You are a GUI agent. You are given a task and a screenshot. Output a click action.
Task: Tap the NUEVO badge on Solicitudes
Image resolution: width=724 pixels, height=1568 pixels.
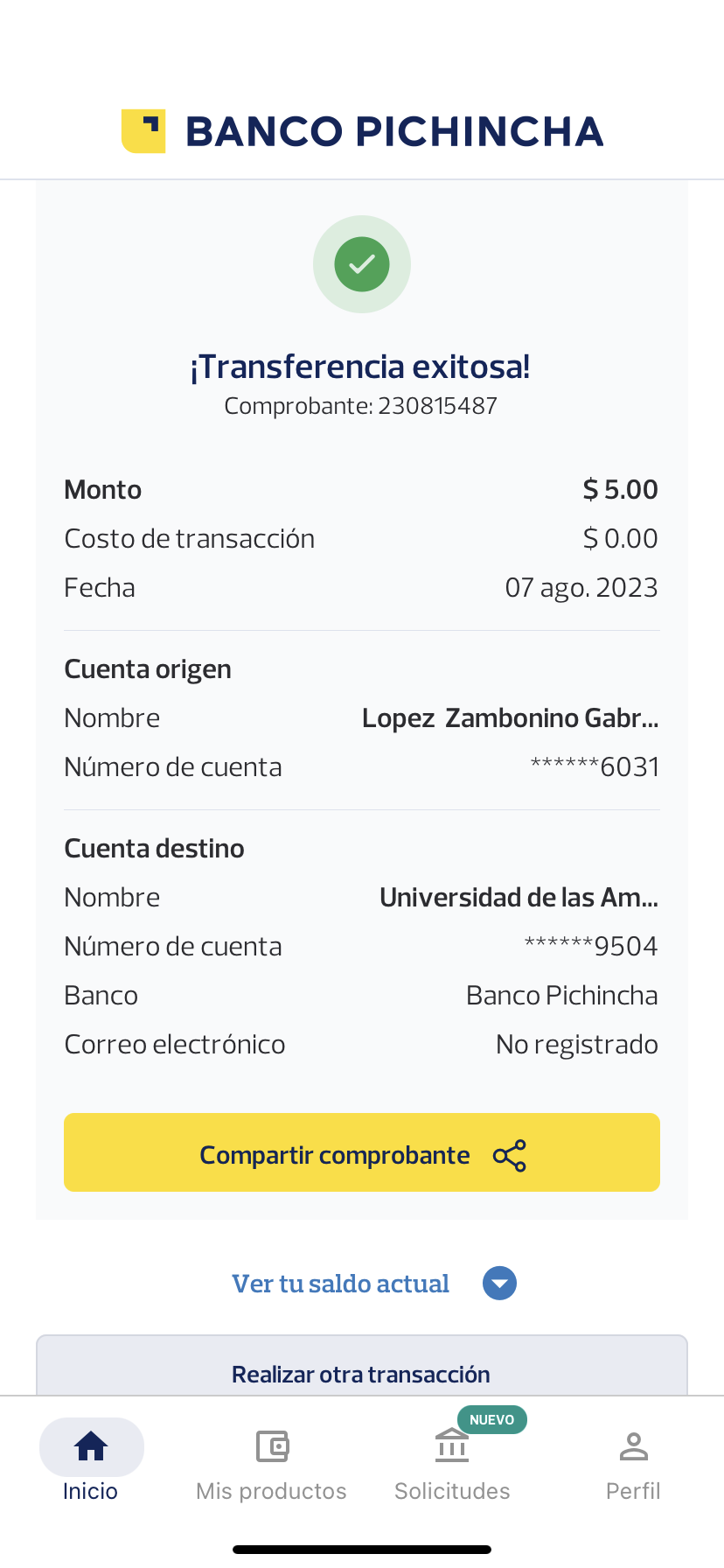tap(491, 1419)
